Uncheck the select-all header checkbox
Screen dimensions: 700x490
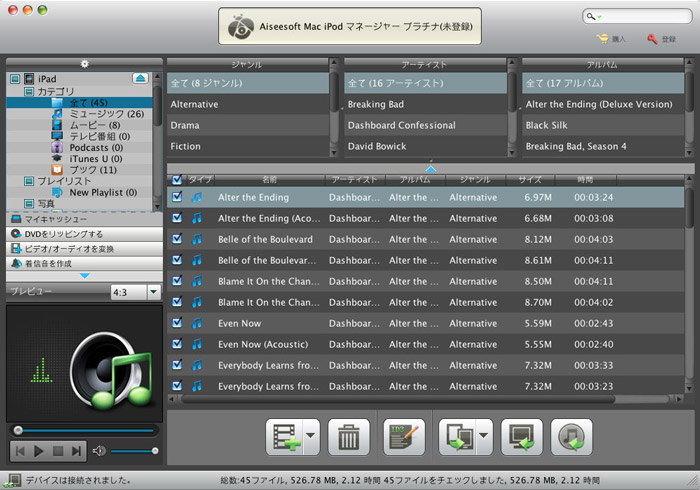(177, 180)
